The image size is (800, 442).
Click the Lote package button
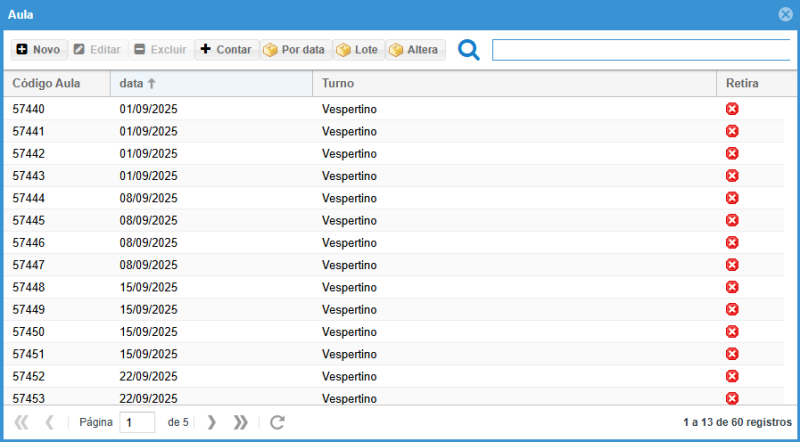[358, 50]
